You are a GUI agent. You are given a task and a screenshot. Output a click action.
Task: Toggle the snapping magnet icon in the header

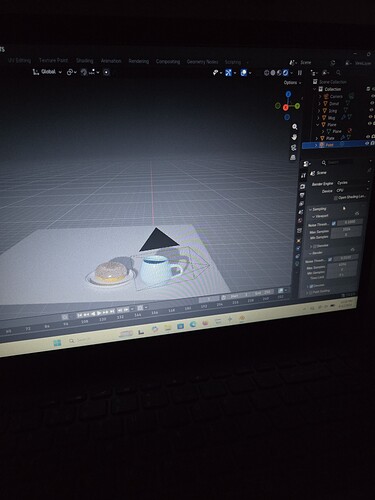[84, 72]
